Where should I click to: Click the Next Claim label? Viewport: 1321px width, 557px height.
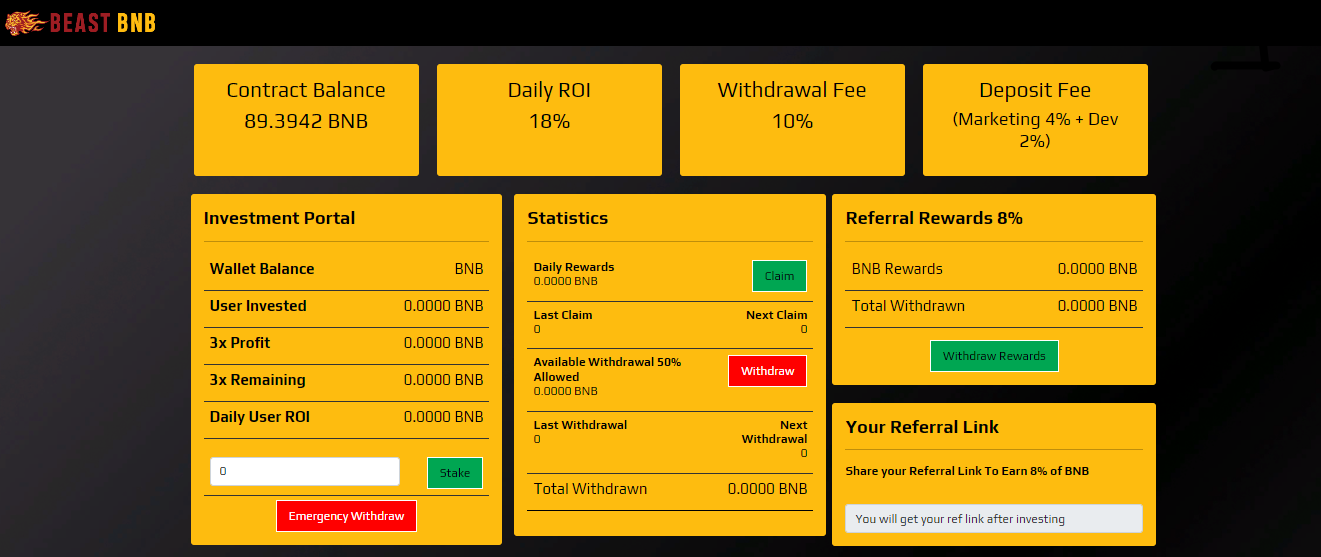777,315
